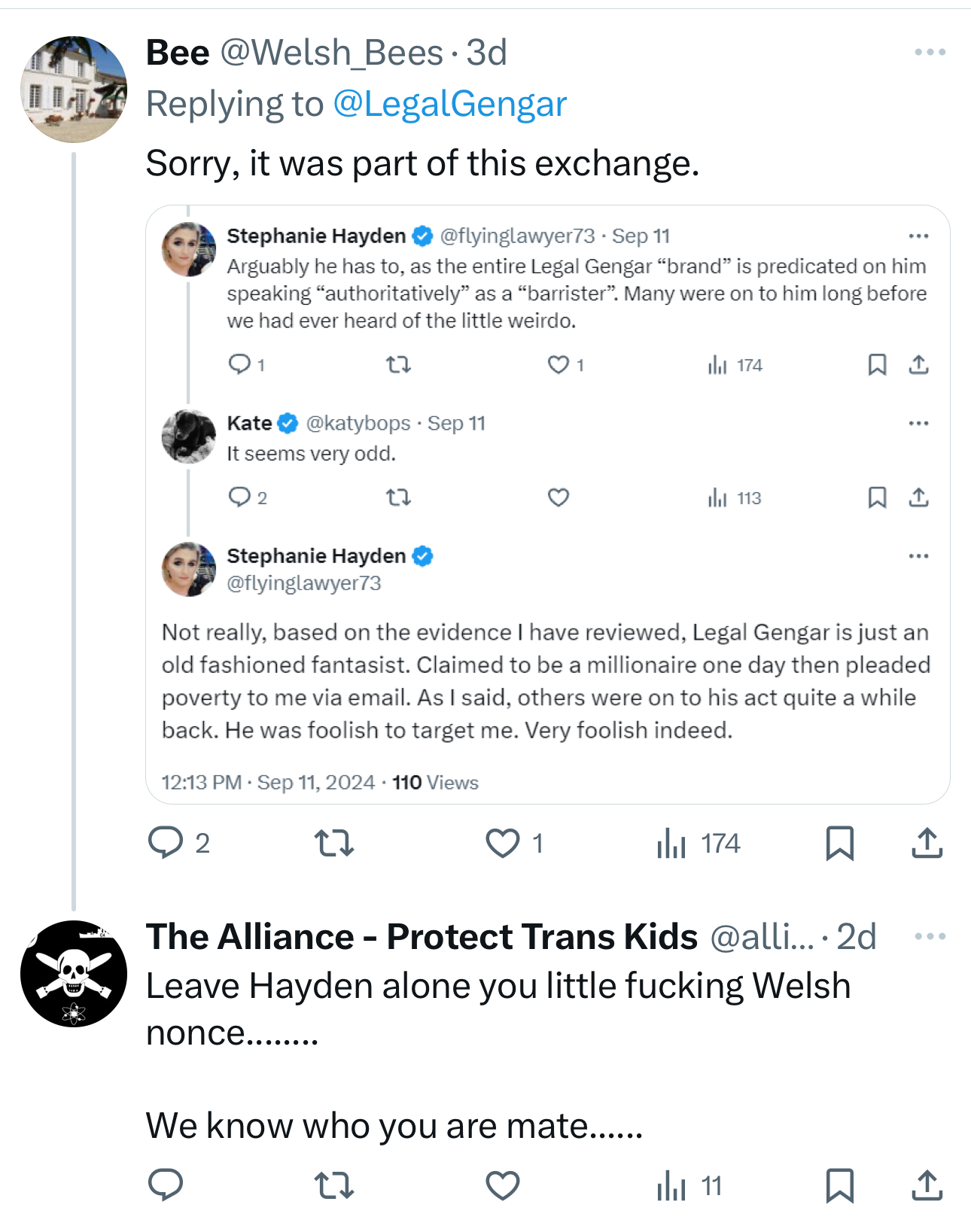The image size is (971, 1232).
Task: Reply to The Alliance's tweet
Action: point(166,1185)
